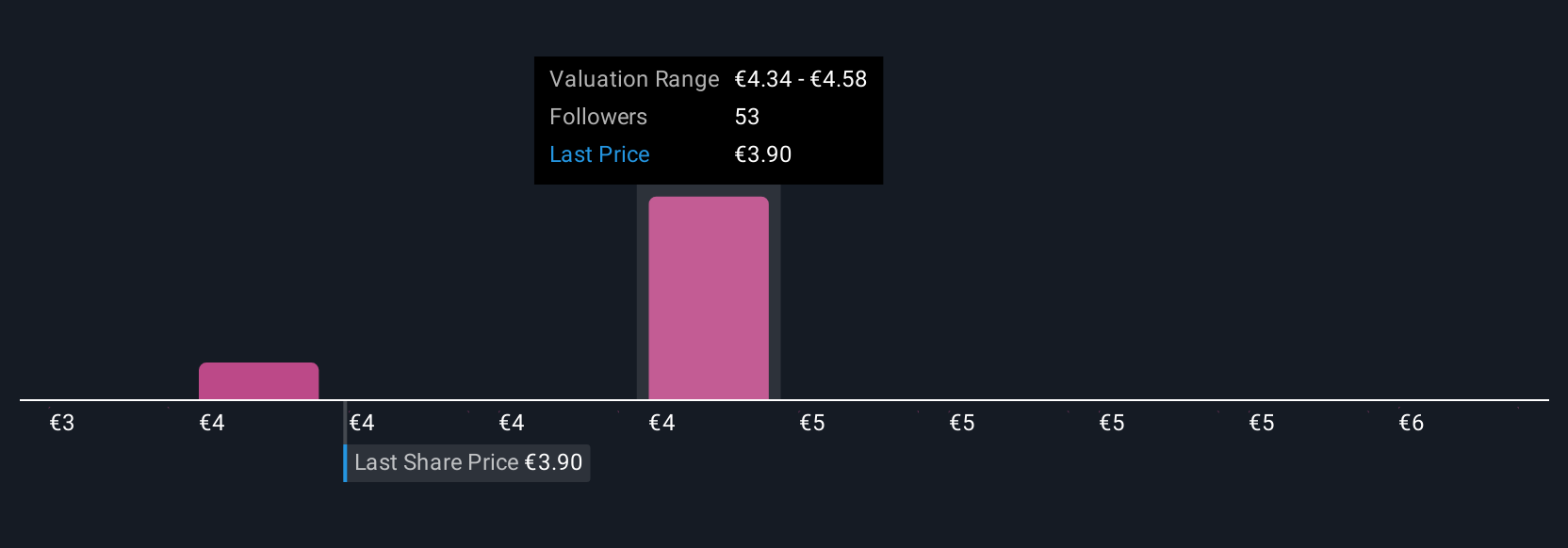
Task: Click the €3.90 value in the tooltip
Action: coord(762,154)
